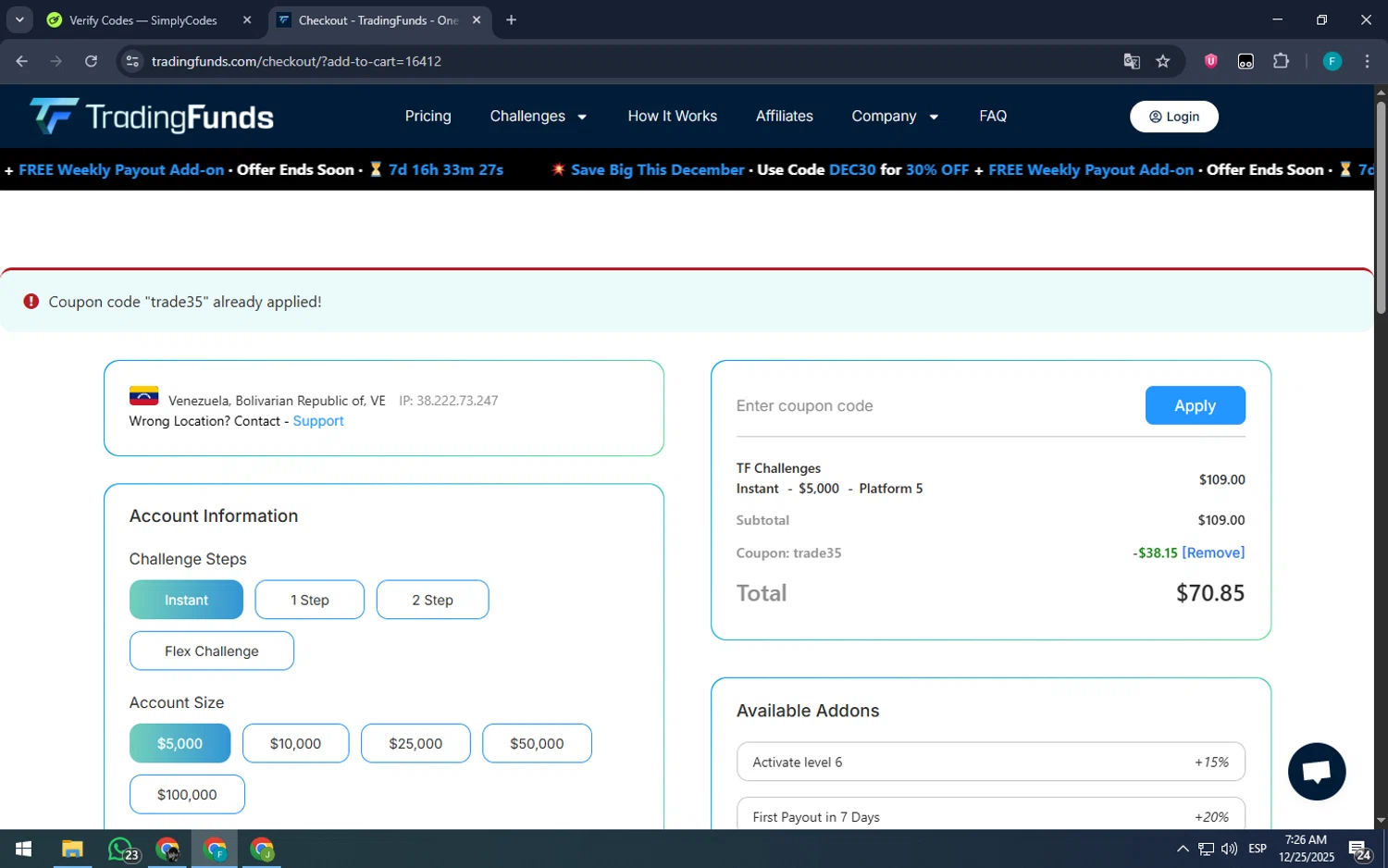Choose the 1 Step challenge

click(x=309, y=600)
